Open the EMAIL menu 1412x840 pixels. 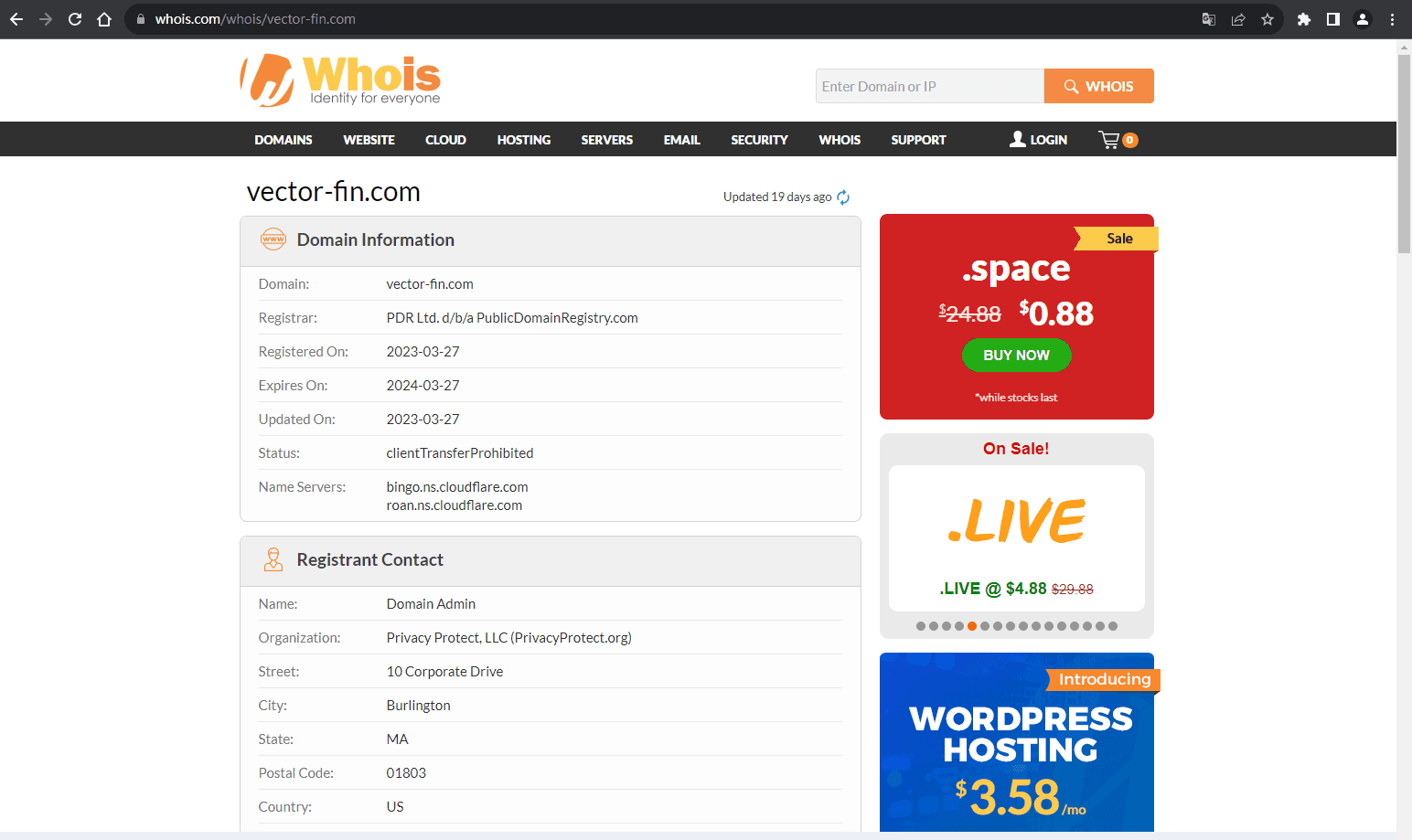point(682,140)
